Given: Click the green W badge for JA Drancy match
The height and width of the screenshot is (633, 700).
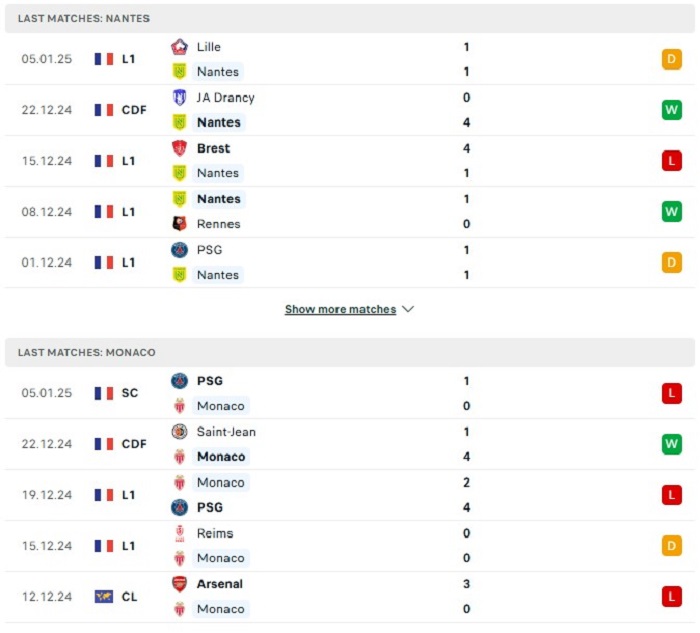Looking at the screenshot, I should tap(671, 110).
